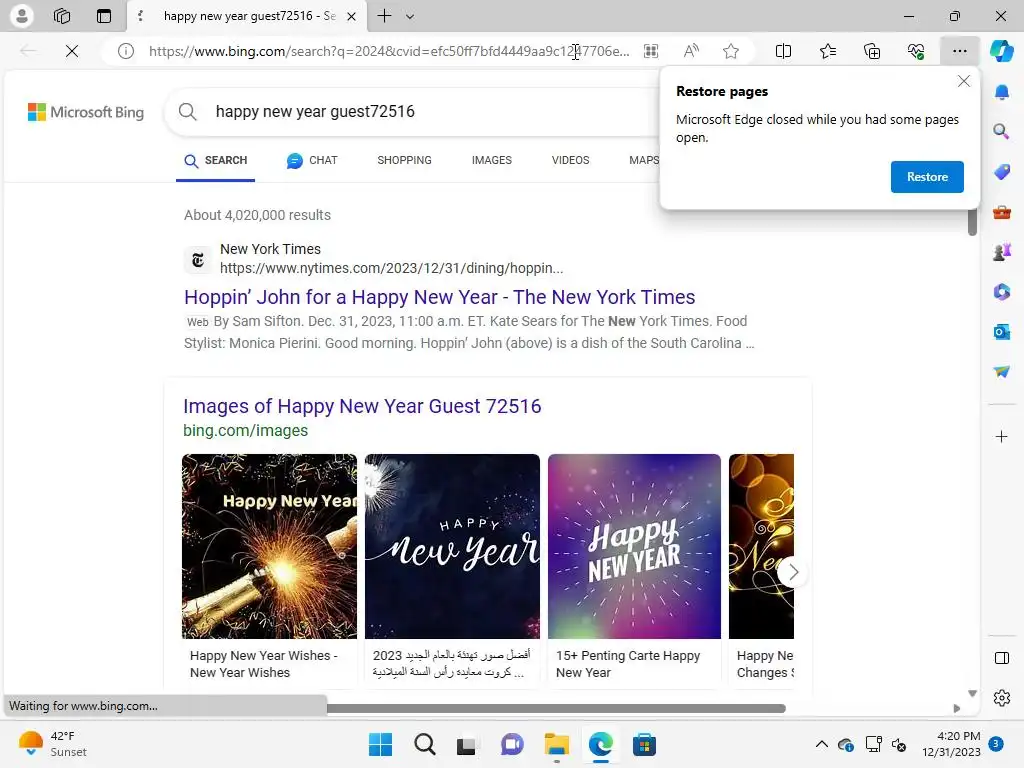Switch to the MAPS tab
The image size is (1024, 768).
(644, 161)
